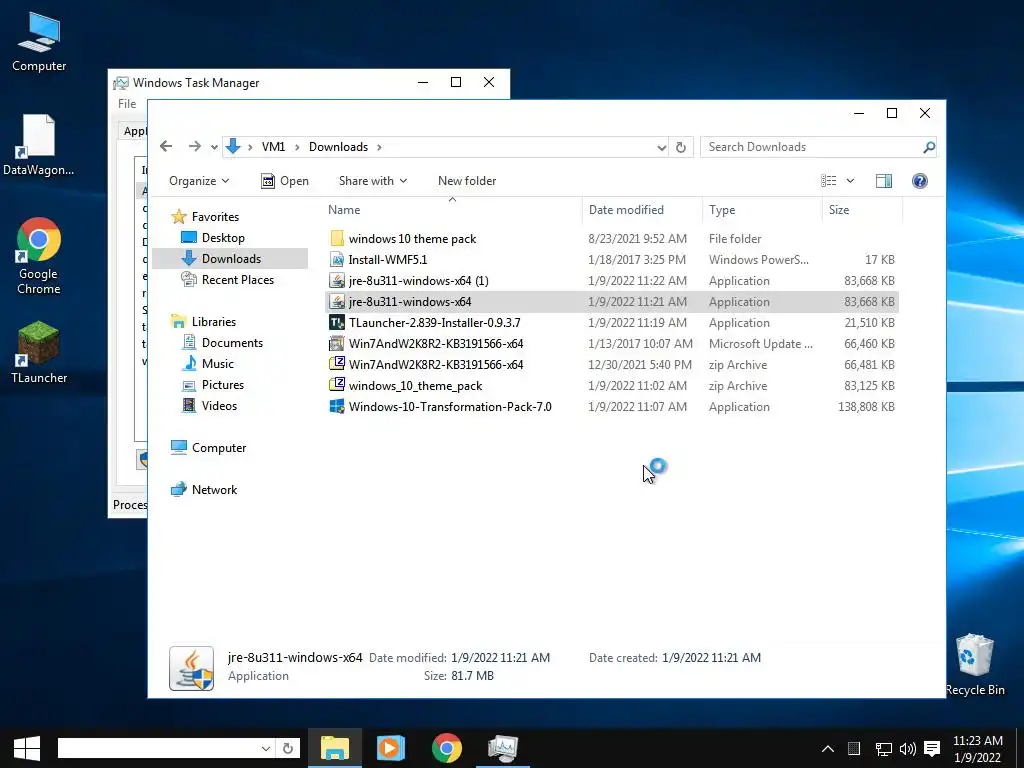Open the Start menu
The image size is (1024, 768).
coord(27,748)
